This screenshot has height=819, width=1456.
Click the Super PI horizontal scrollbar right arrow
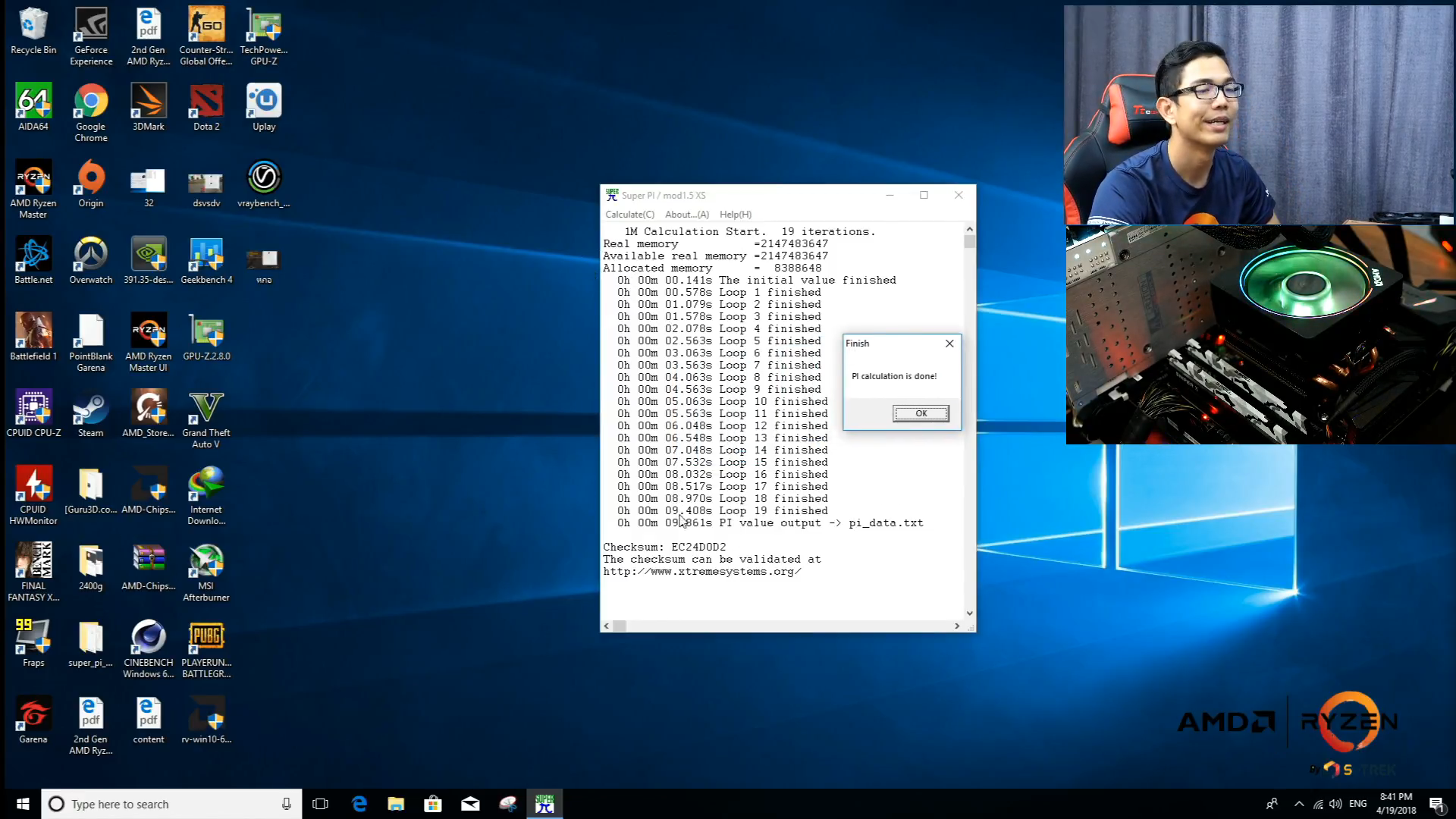(x=957, y=626)
